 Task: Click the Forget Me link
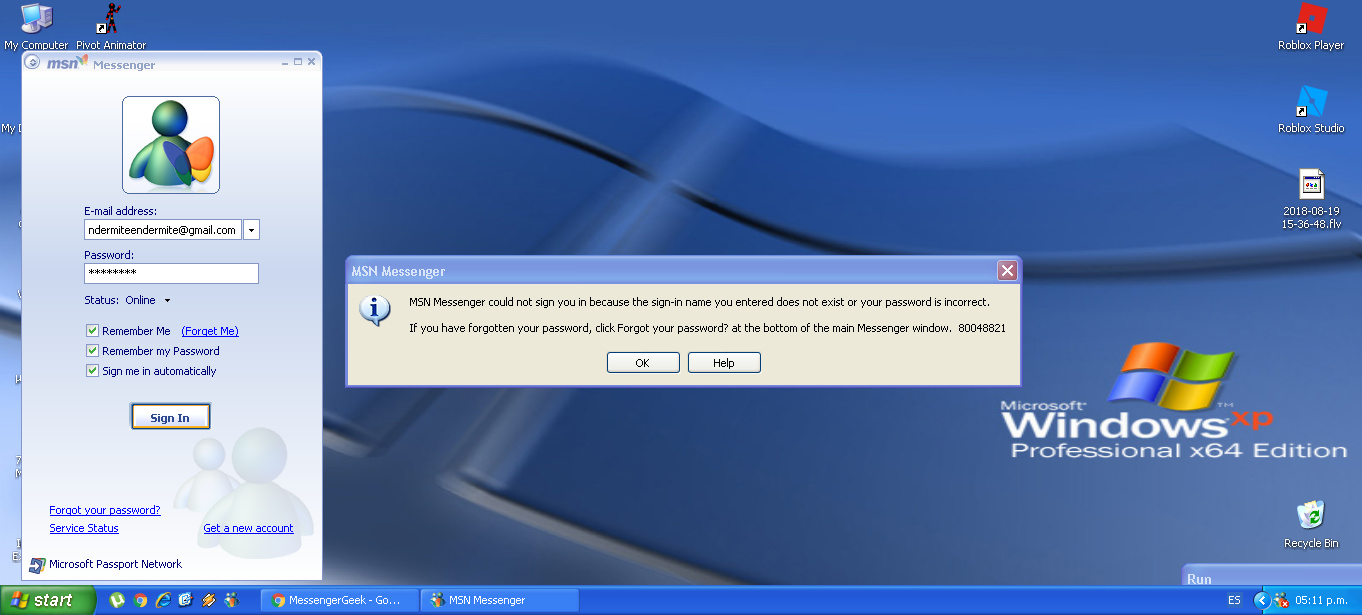click(x=210, y=331)
